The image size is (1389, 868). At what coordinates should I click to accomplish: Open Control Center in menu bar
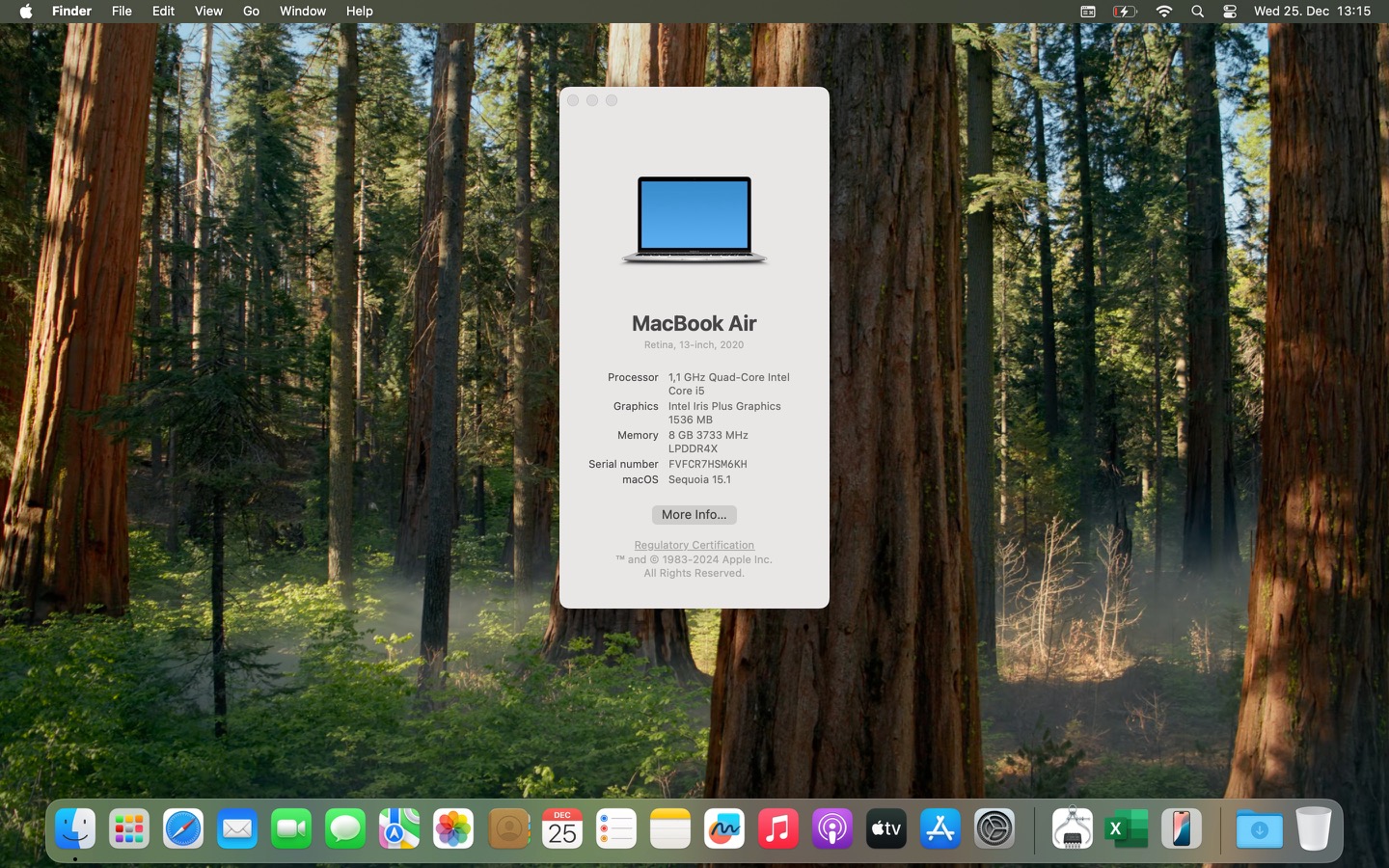pyautogui.click(x=1230, y=12)
